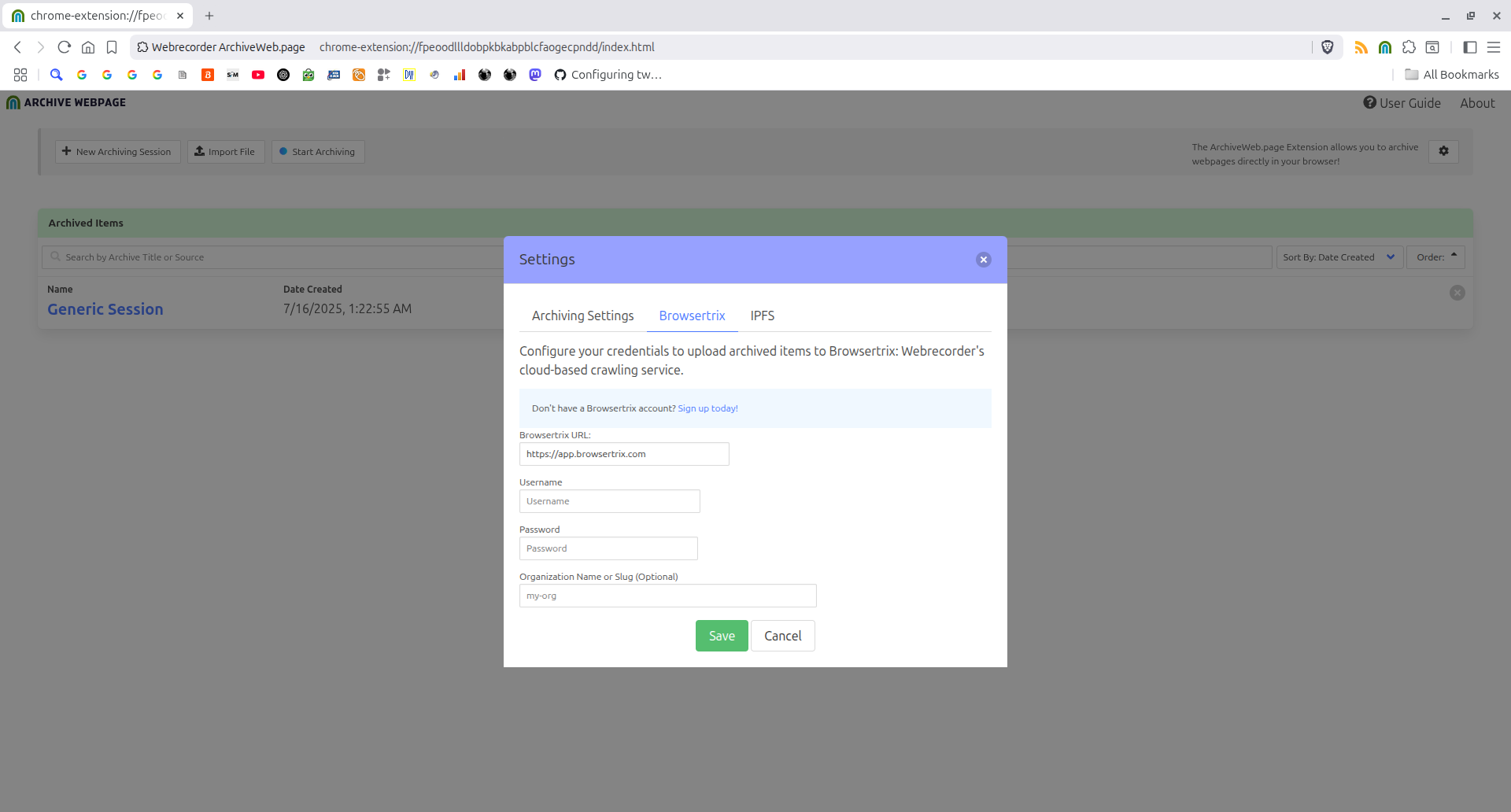Open the yellow DW bookmark
1511x812 pixels.
[x=408, y=75]
